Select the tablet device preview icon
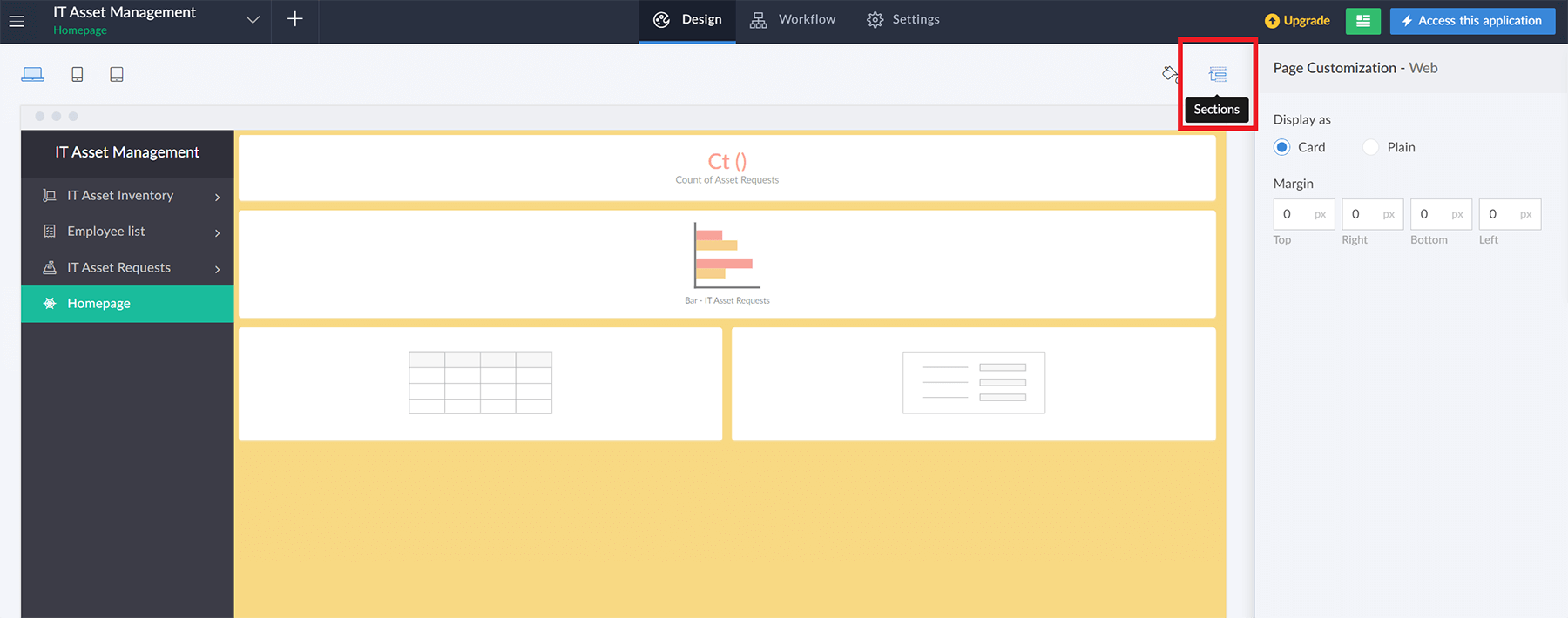The height and width of the screenshot is (618, 1568). [x=117, y=75]
